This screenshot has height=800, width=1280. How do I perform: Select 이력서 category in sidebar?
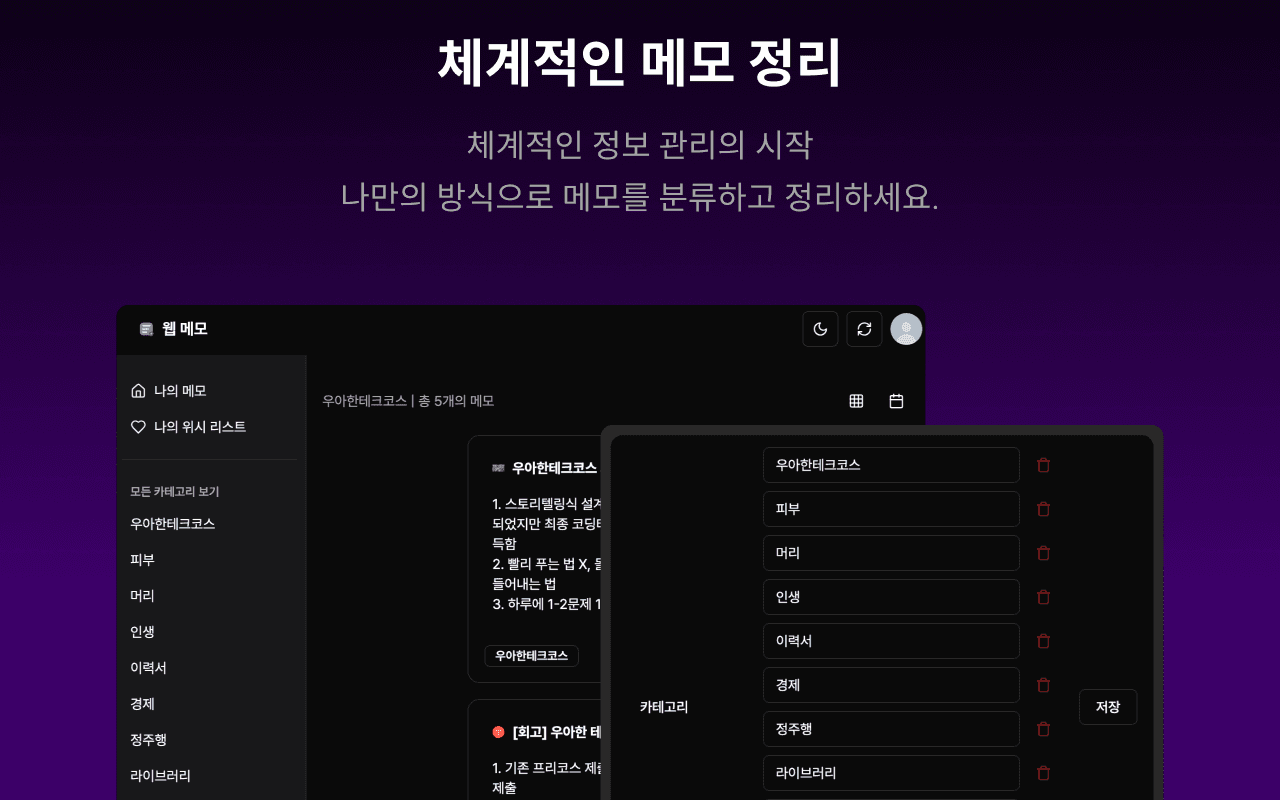point(148,668)
